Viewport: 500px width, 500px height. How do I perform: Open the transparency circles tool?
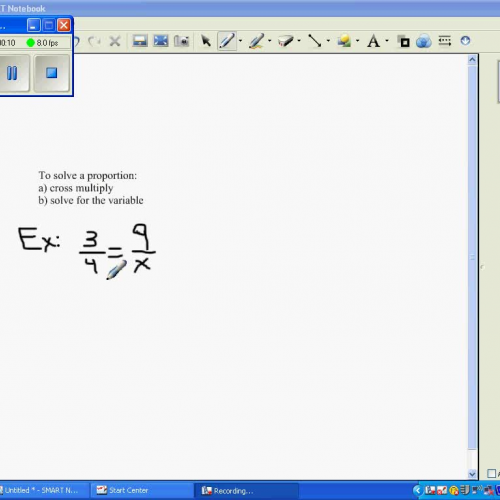point(424,41)
